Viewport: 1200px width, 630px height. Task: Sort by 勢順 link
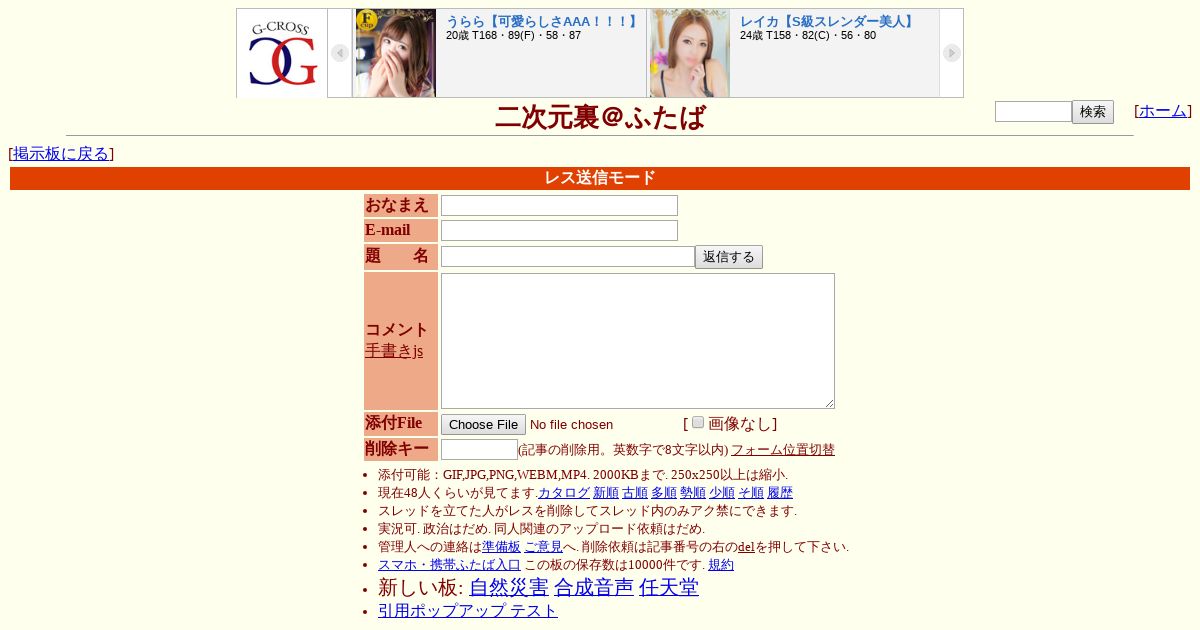[693, 493]
